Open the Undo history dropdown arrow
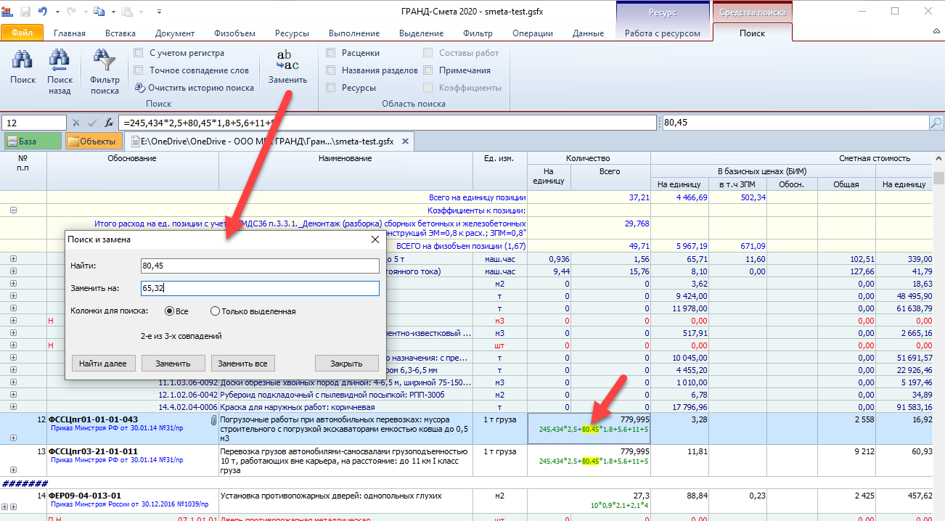Viewport: 945px width, 521px height. [57, 11]
